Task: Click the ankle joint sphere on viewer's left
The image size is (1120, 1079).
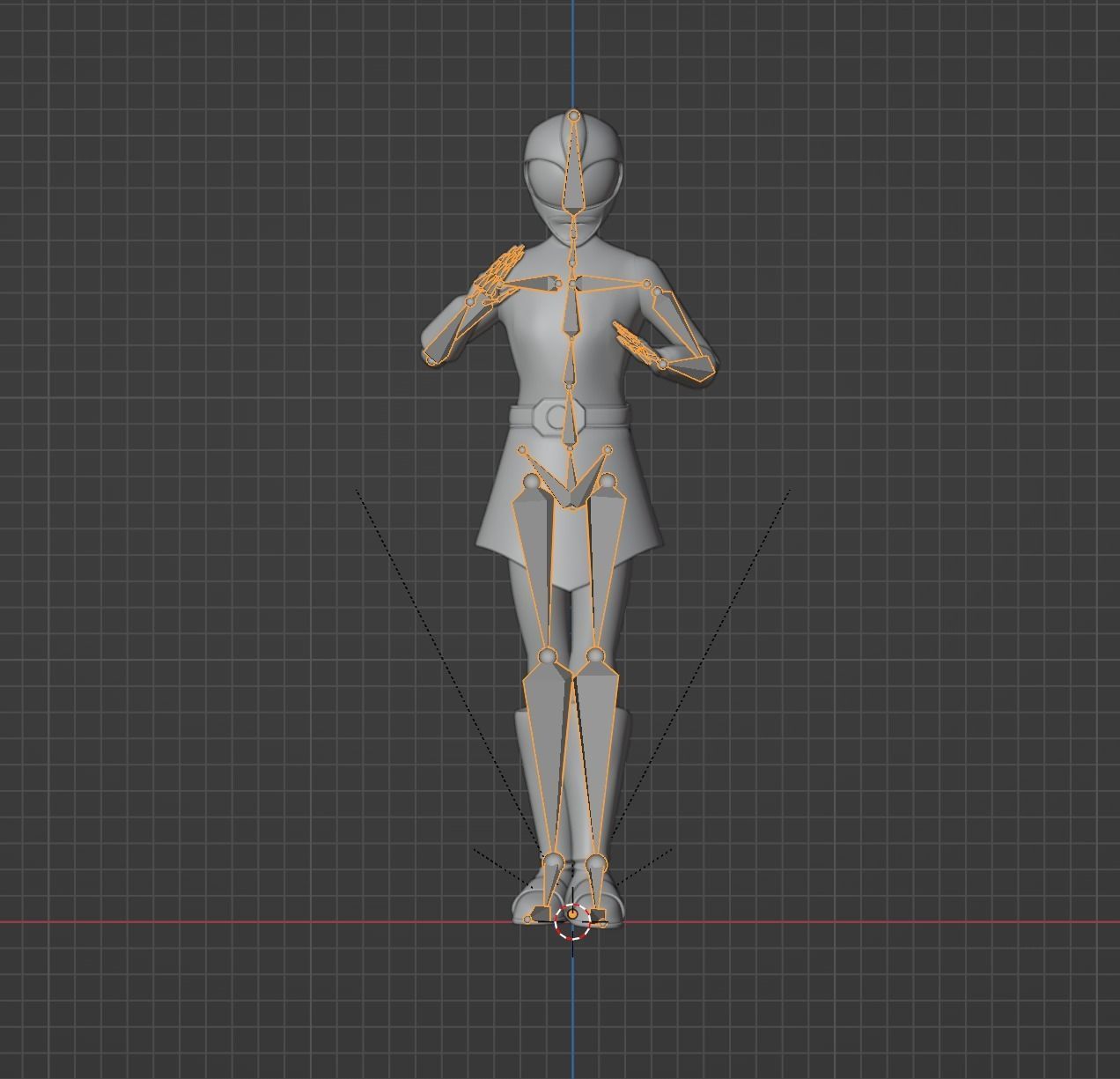Action: (x=553, y=861)
